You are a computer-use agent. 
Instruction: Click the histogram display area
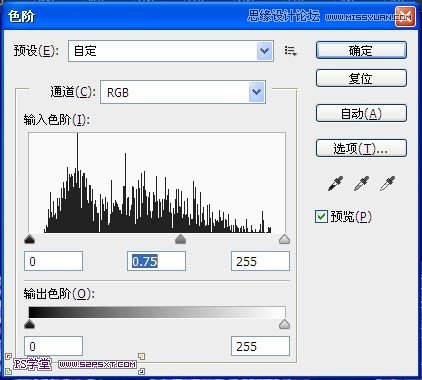[x=157, y=183]
